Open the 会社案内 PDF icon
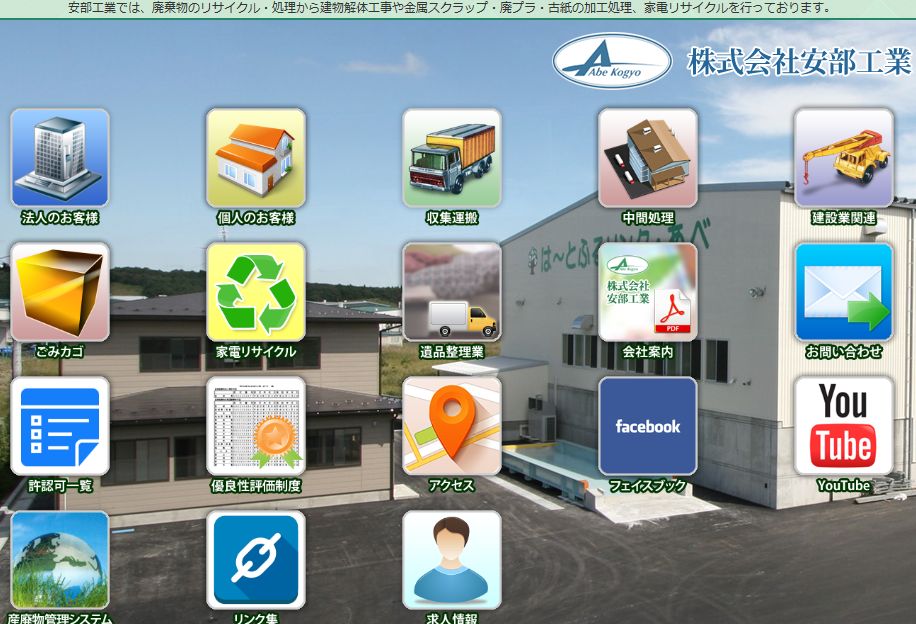The height and width of the screenshot is (624, 916). (x=648, y=292)
